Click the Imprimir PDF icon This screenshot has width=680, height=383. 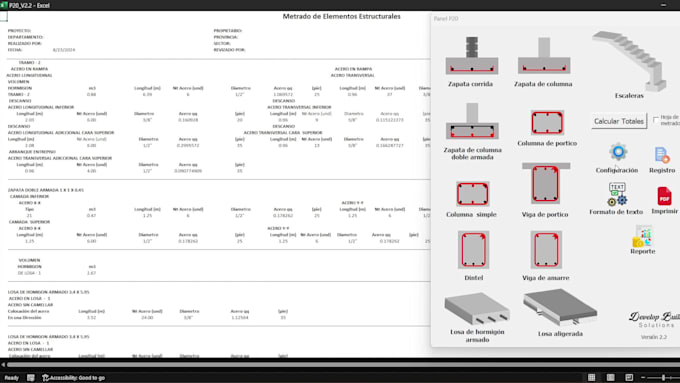pos(664,196)
